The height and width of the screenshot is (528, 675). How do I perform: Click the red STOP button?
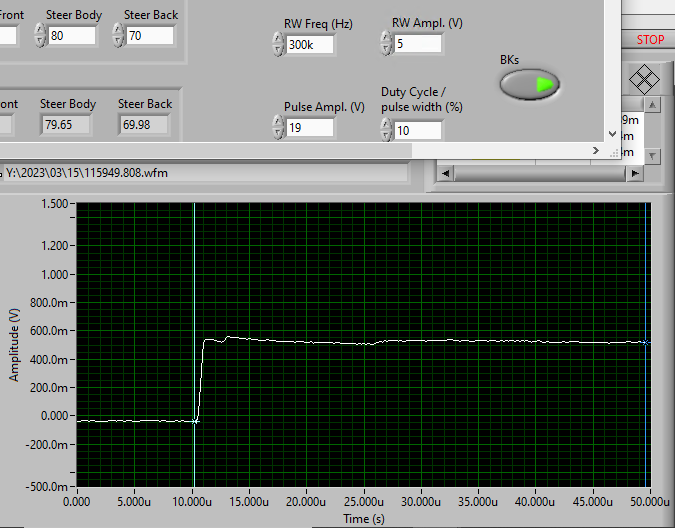click(x=650, y=40)
